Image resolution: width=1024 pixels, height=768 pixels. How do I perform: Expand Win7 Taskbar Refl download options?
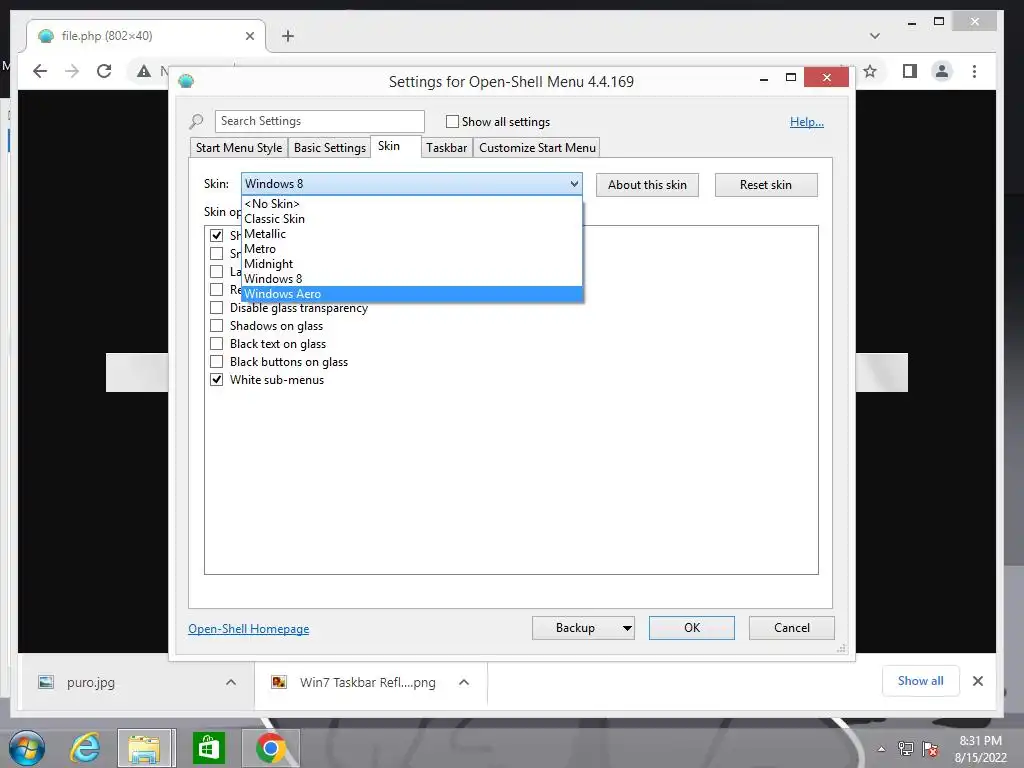464,682
